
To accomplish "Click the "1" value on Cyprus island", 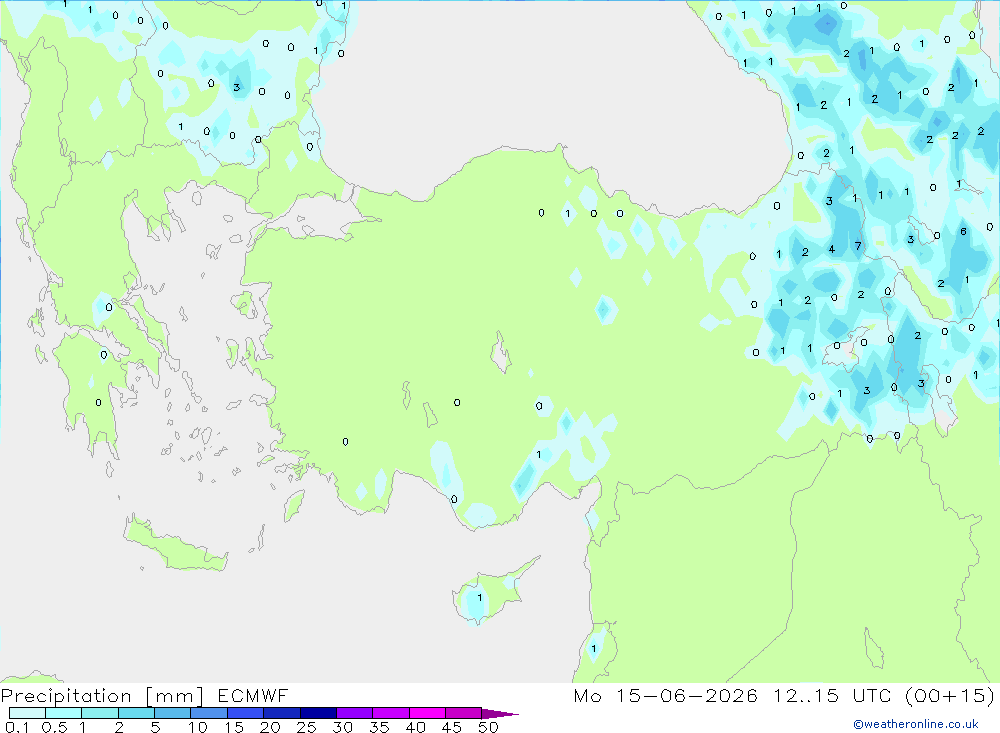I will point(480,598).
